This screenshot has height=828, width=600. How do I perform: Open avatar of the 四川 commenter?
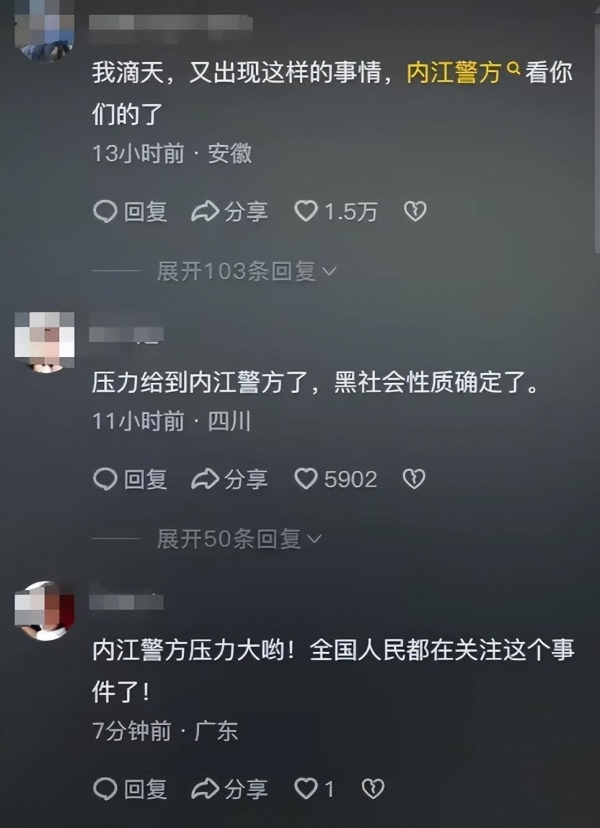(x=44, y=342)
